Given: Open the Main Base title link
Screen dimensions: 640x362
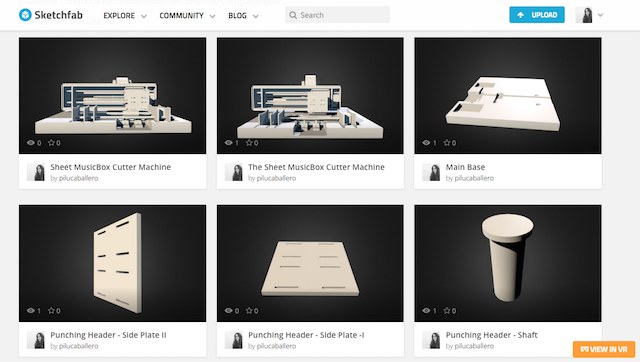Looking at the screenshot, I should (x=465, y=167).
